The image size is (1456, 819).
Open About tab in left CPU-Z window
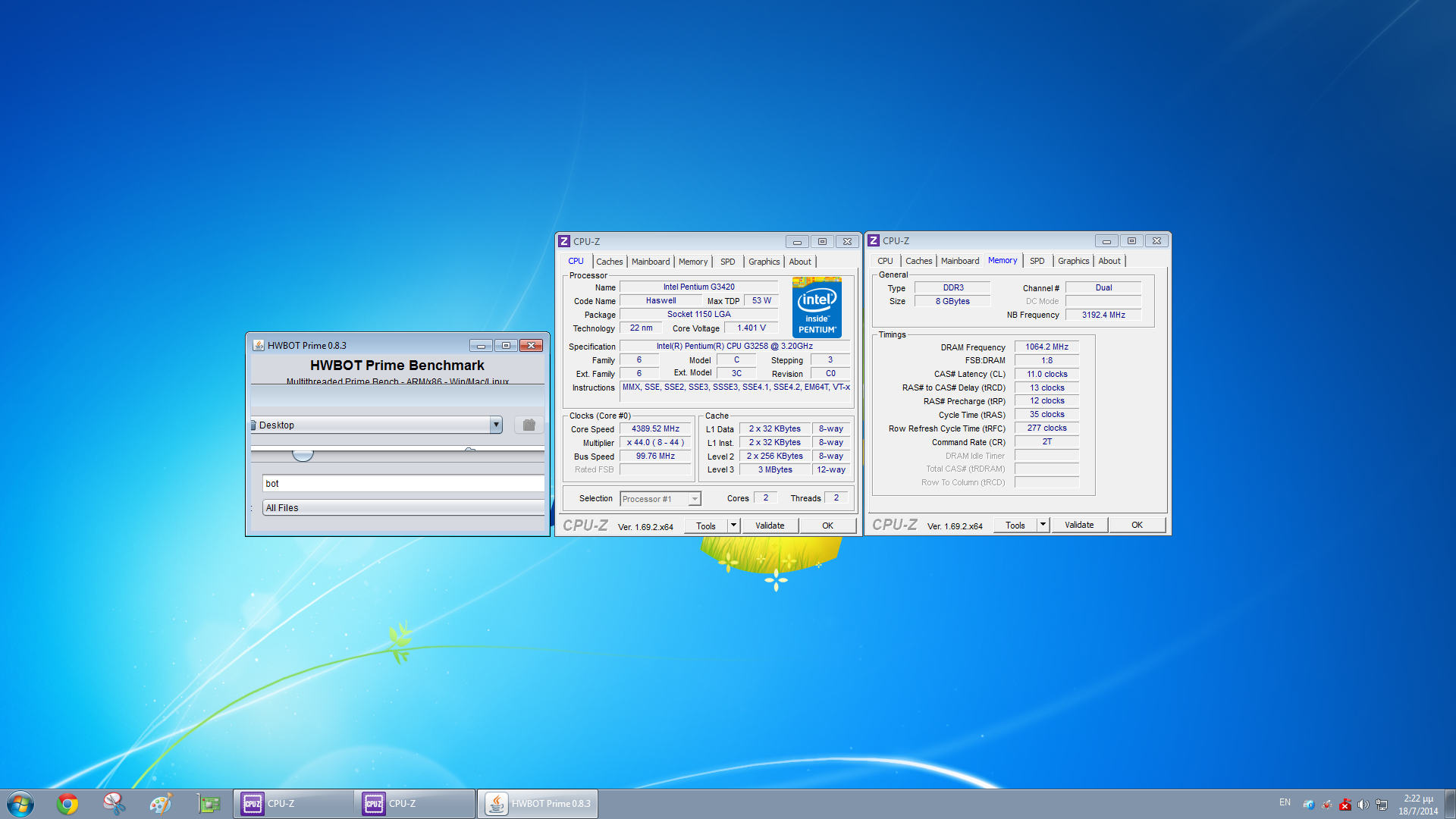tap(800, 262)
